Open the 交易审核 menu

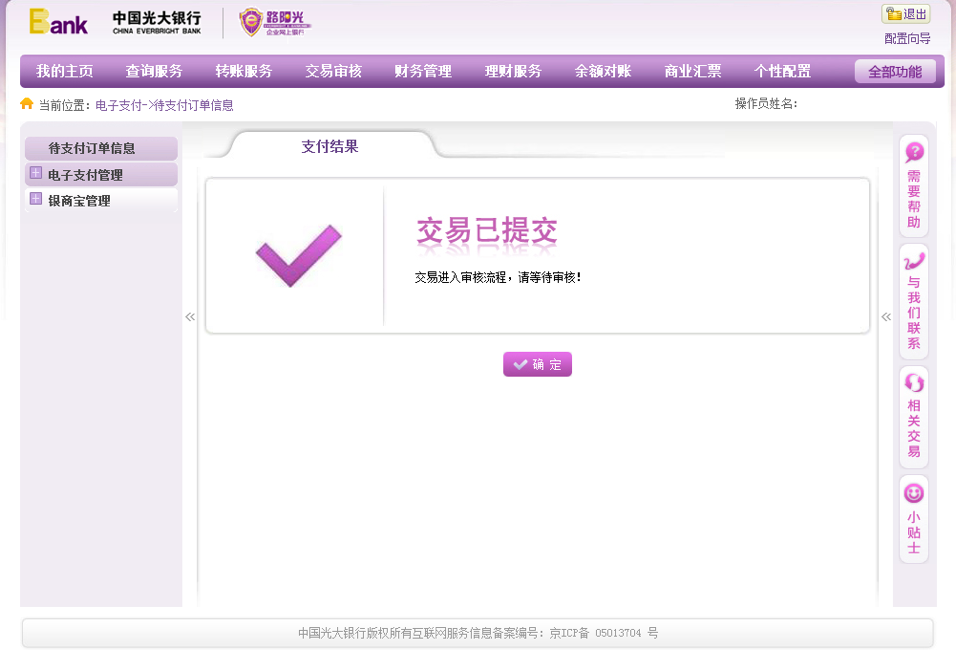click(x=334, y=71)
